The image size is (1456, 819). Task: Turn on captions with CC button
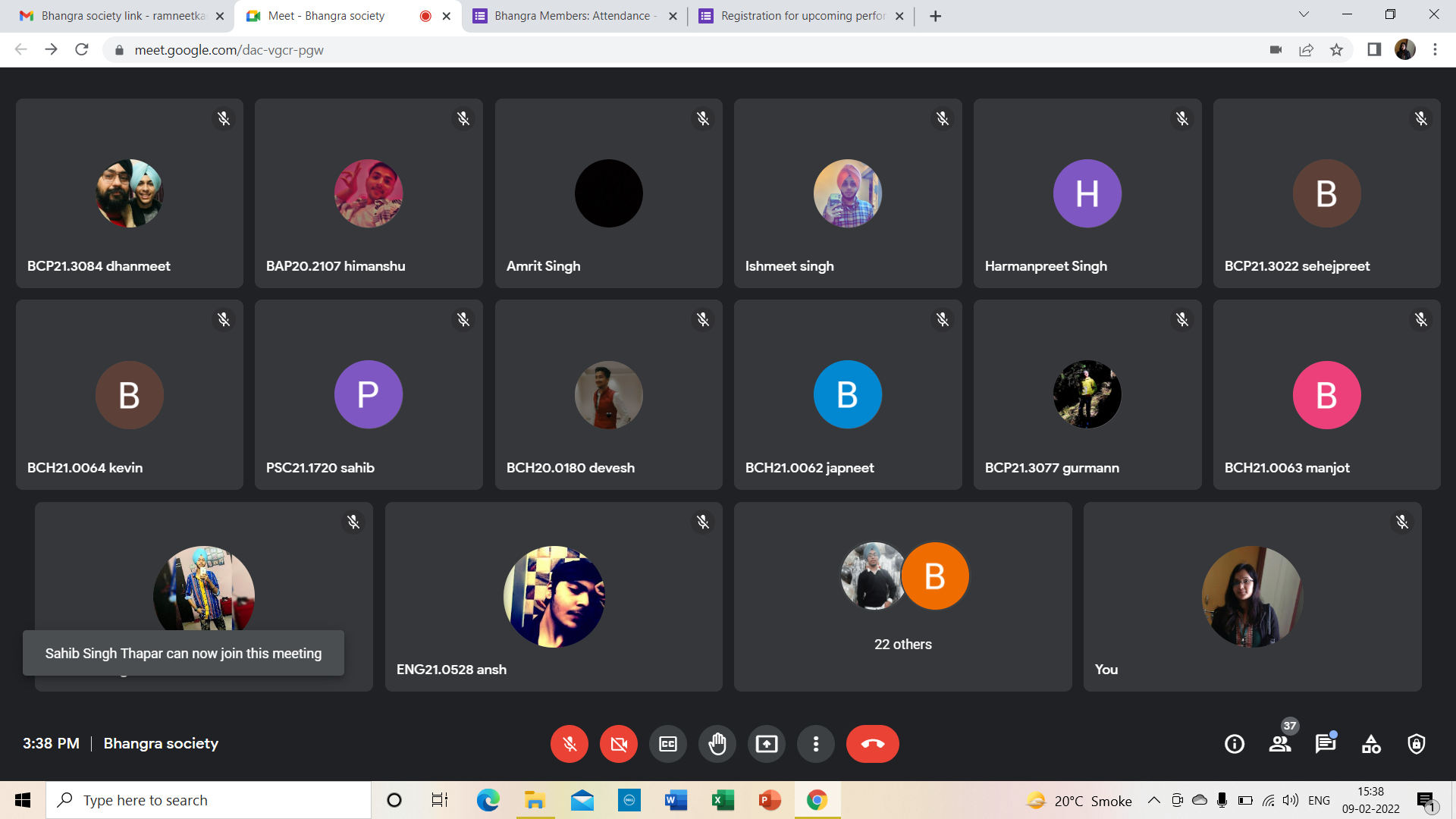click(667, 744)
